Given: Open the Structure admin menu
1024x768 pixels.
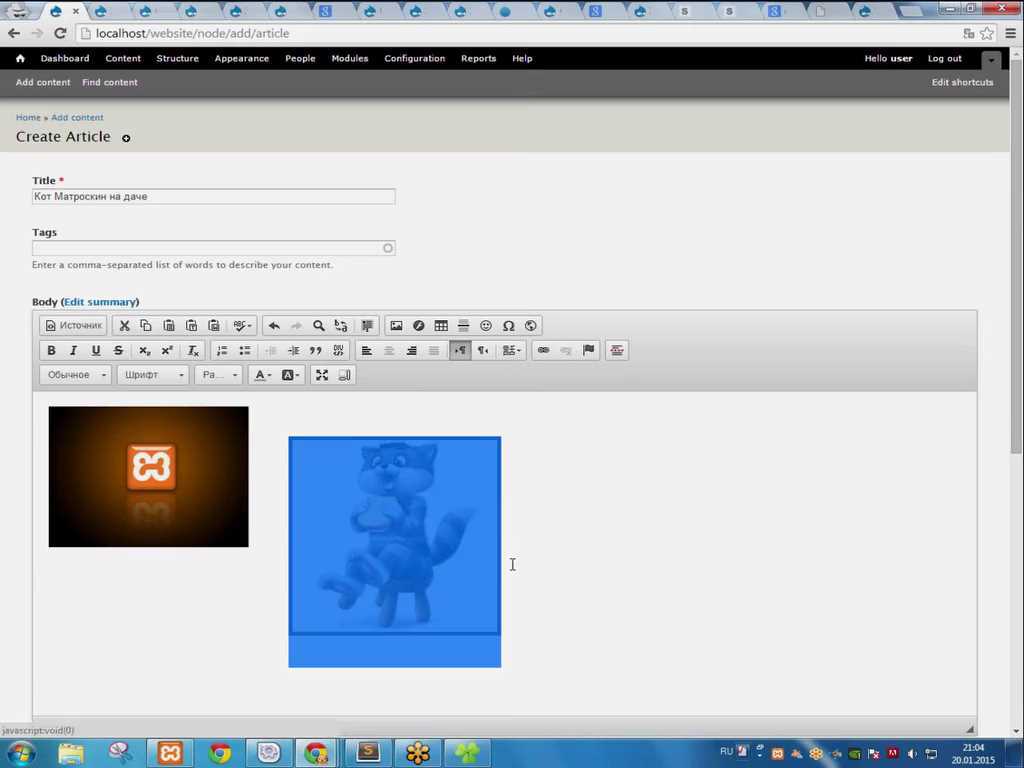Looking at the screenshot, I should [x=178, y=58].
